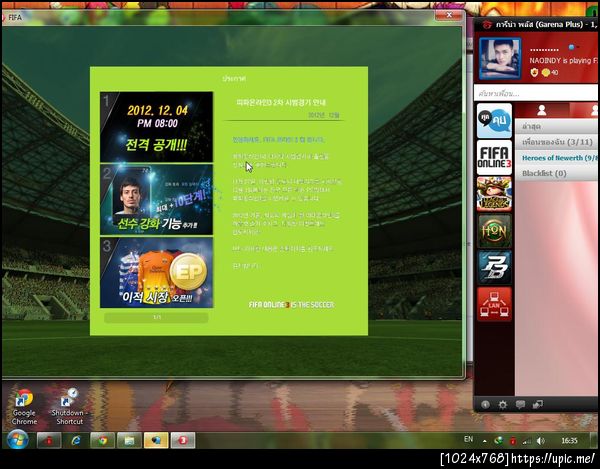Click the red Garena icon on the taskbar
This screenshot has width=600, height=469.
click(49, 440)
